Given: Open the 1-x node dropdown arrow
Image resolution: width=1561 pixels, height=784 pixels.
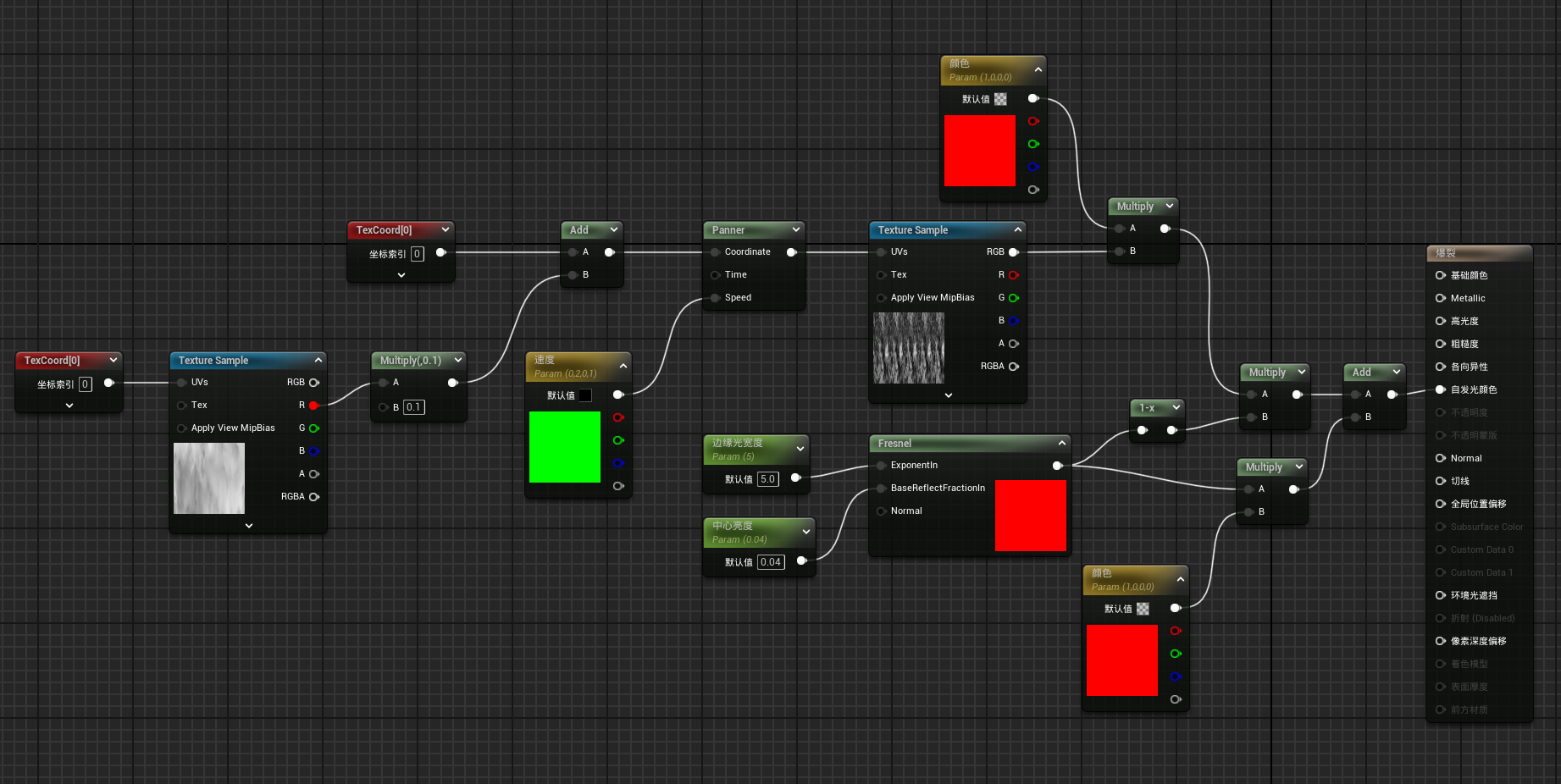Looking at the screenshot, I should (1176, 407).
